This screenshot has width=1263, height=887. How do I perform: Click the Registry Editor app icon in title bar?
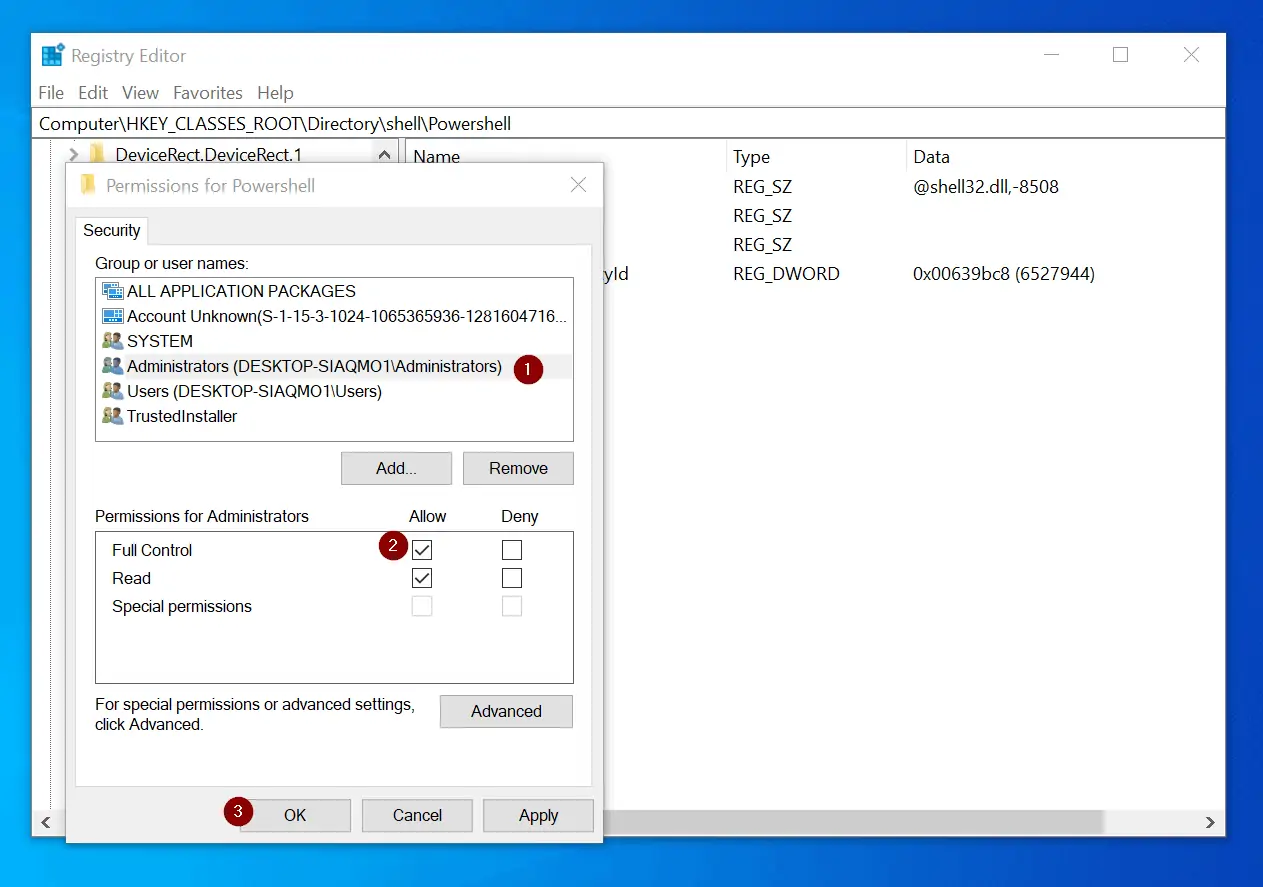(53, 56)
